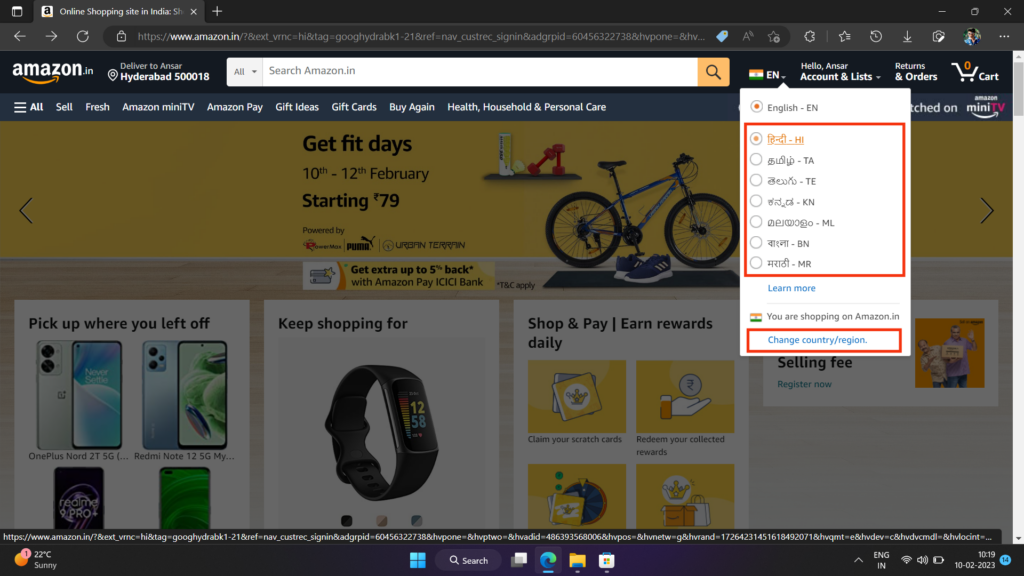Open the Amazon shopping cart
Viewport: 1024px width, 576px height.
[x=973, y=71]
